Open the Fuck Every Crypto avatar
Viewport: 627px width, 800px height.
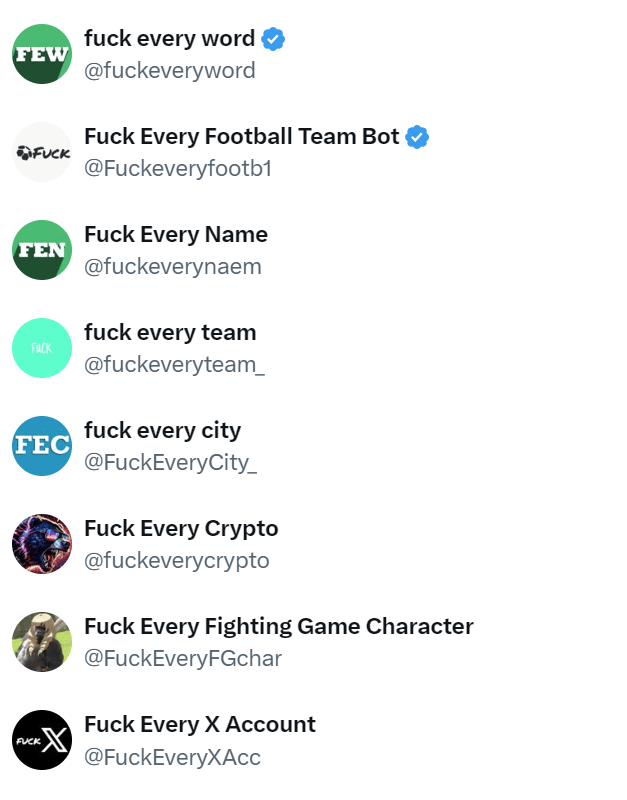(x=42, y=544)
